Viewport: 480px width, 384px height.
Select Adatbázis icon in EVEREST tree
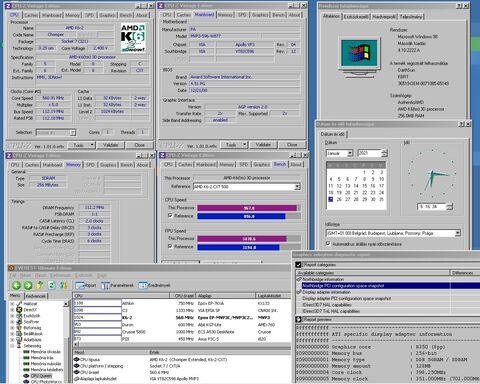click(x=19, y=340)
